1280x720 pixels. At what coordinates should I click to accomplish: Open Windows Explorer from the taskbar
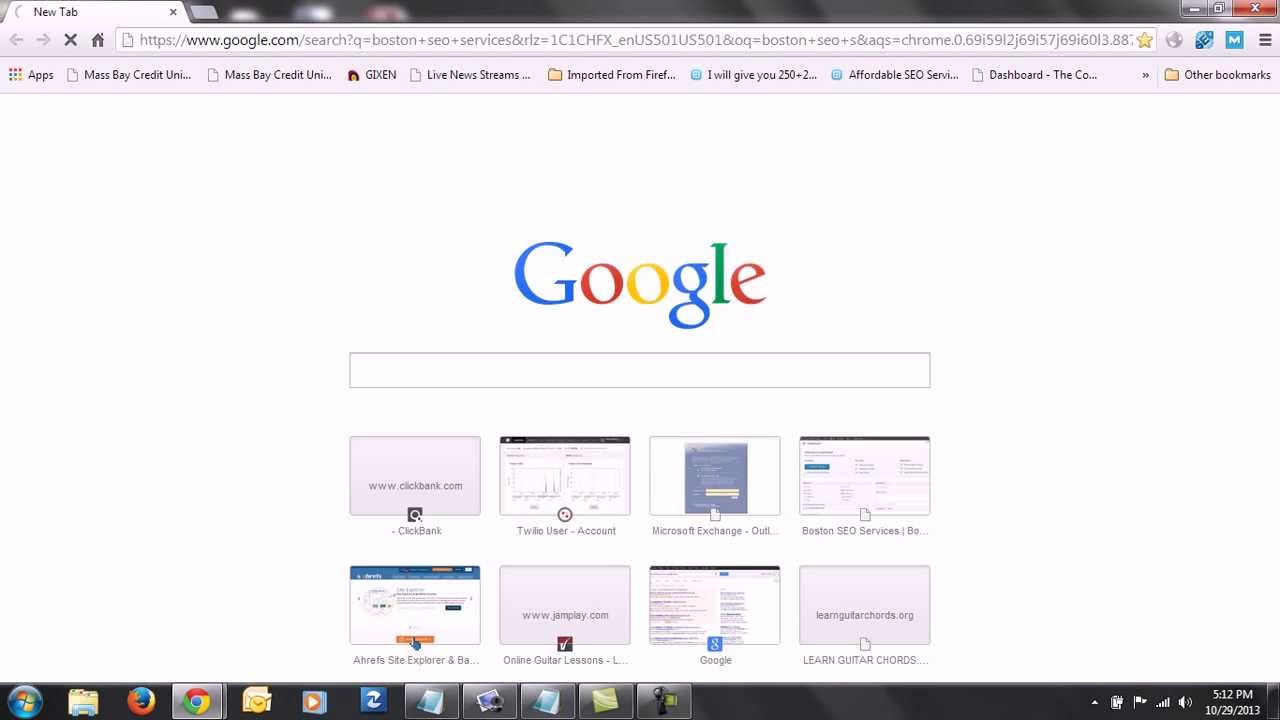pos(83,702)
